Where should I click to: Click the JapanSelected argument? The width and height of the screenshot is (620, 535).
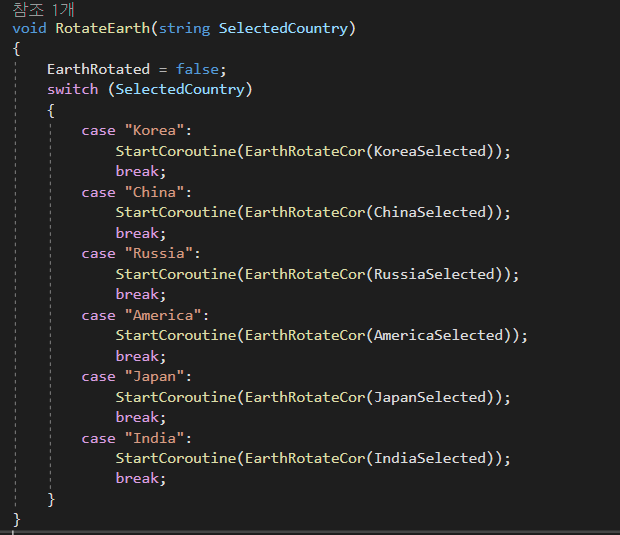tap(430, 397)
